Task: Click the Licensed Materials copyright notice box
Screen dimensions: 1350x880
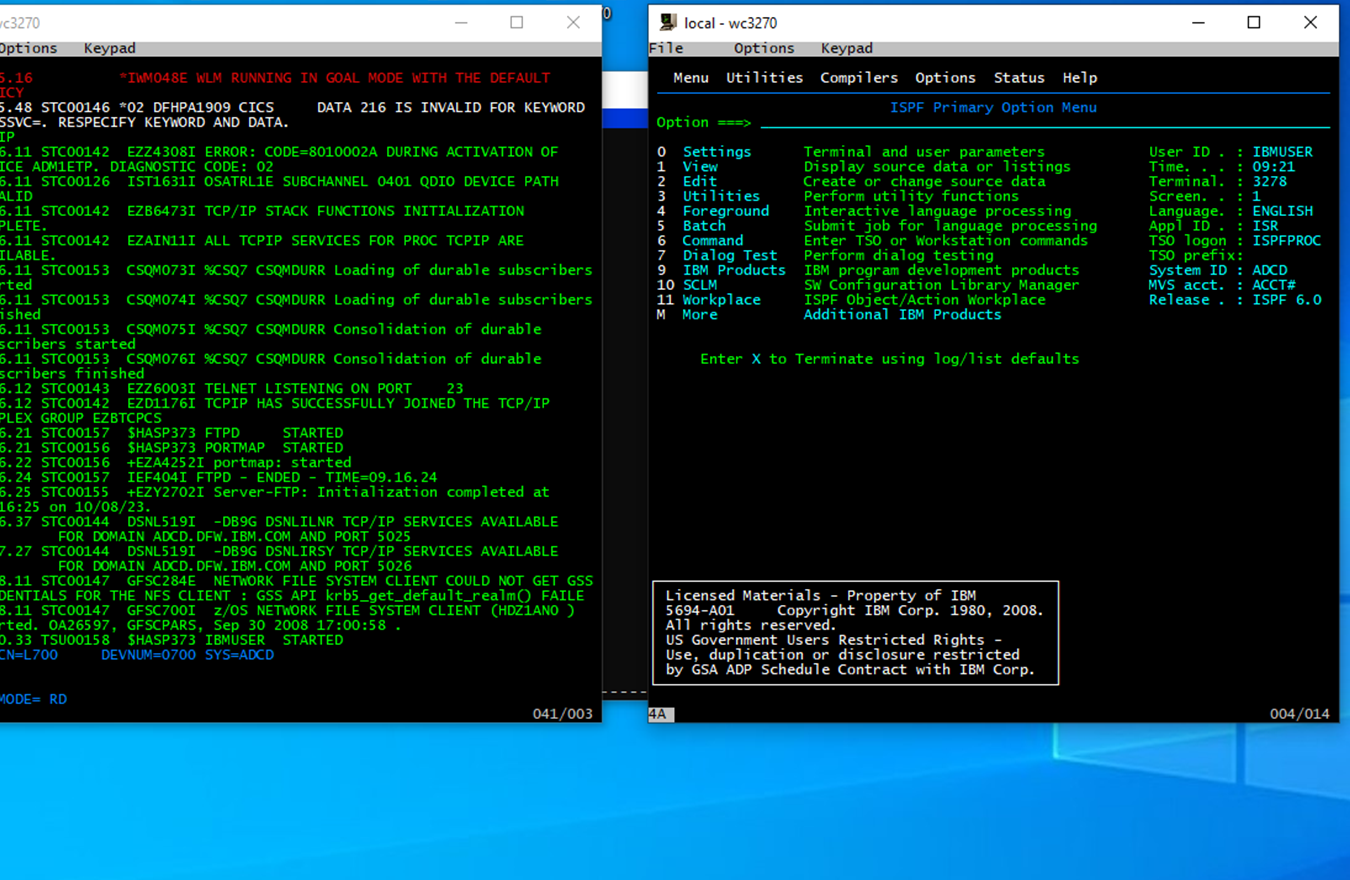Action: pos(855,633)
